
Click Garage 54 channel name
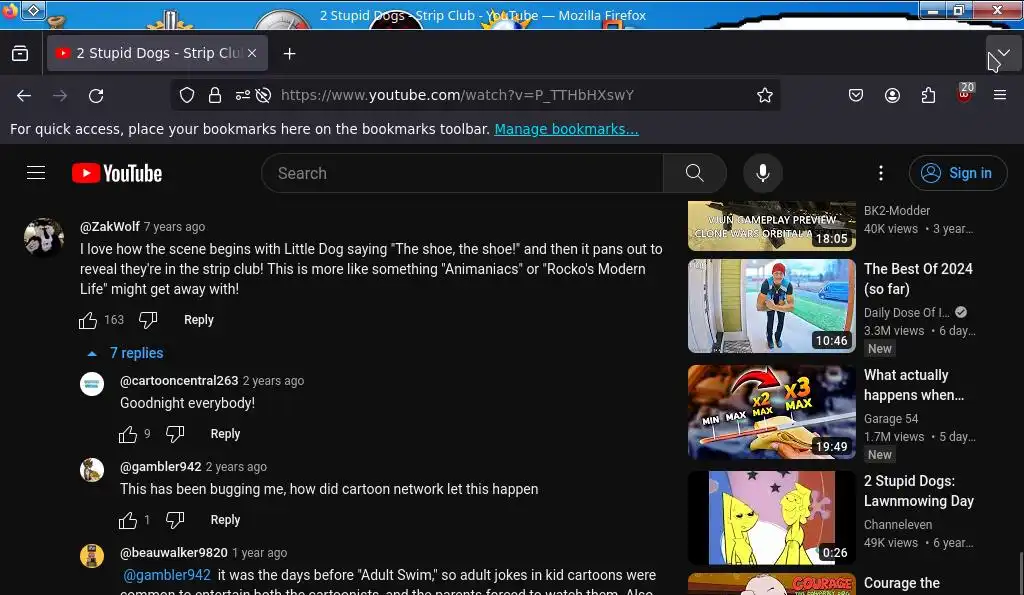tap(891, 419)
